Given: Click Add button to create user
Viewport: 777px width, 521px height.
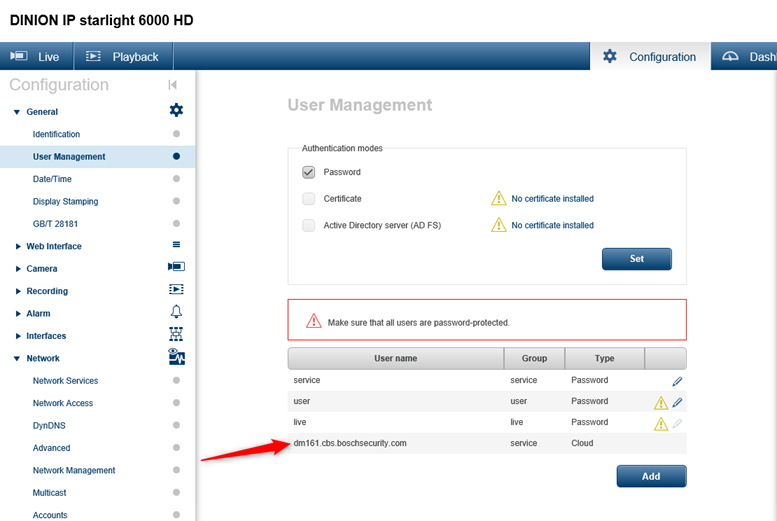Looking at the screenshot, I should 651,476.
